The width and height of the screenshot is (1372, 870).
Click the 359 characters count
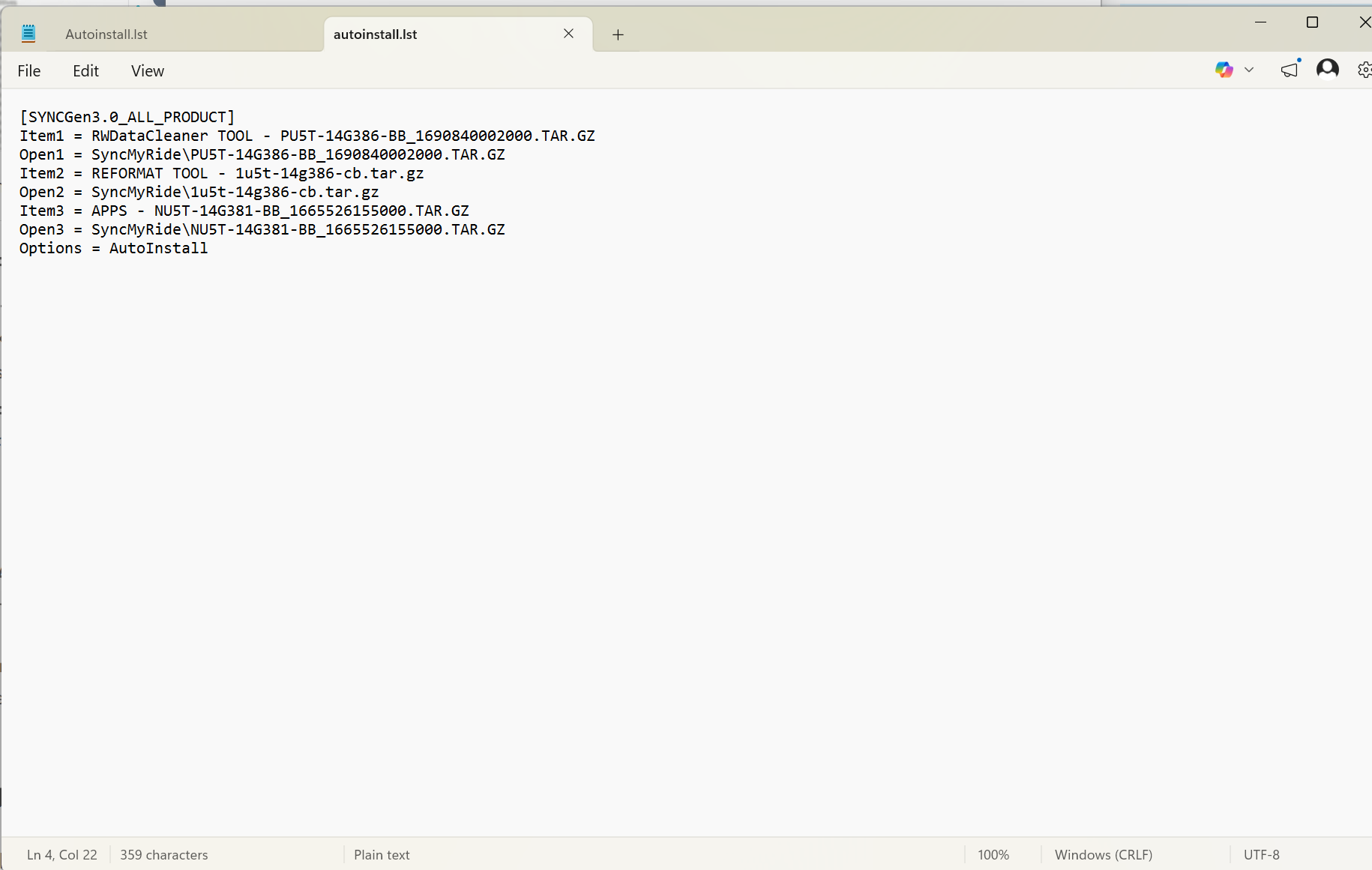coord(164,855)
